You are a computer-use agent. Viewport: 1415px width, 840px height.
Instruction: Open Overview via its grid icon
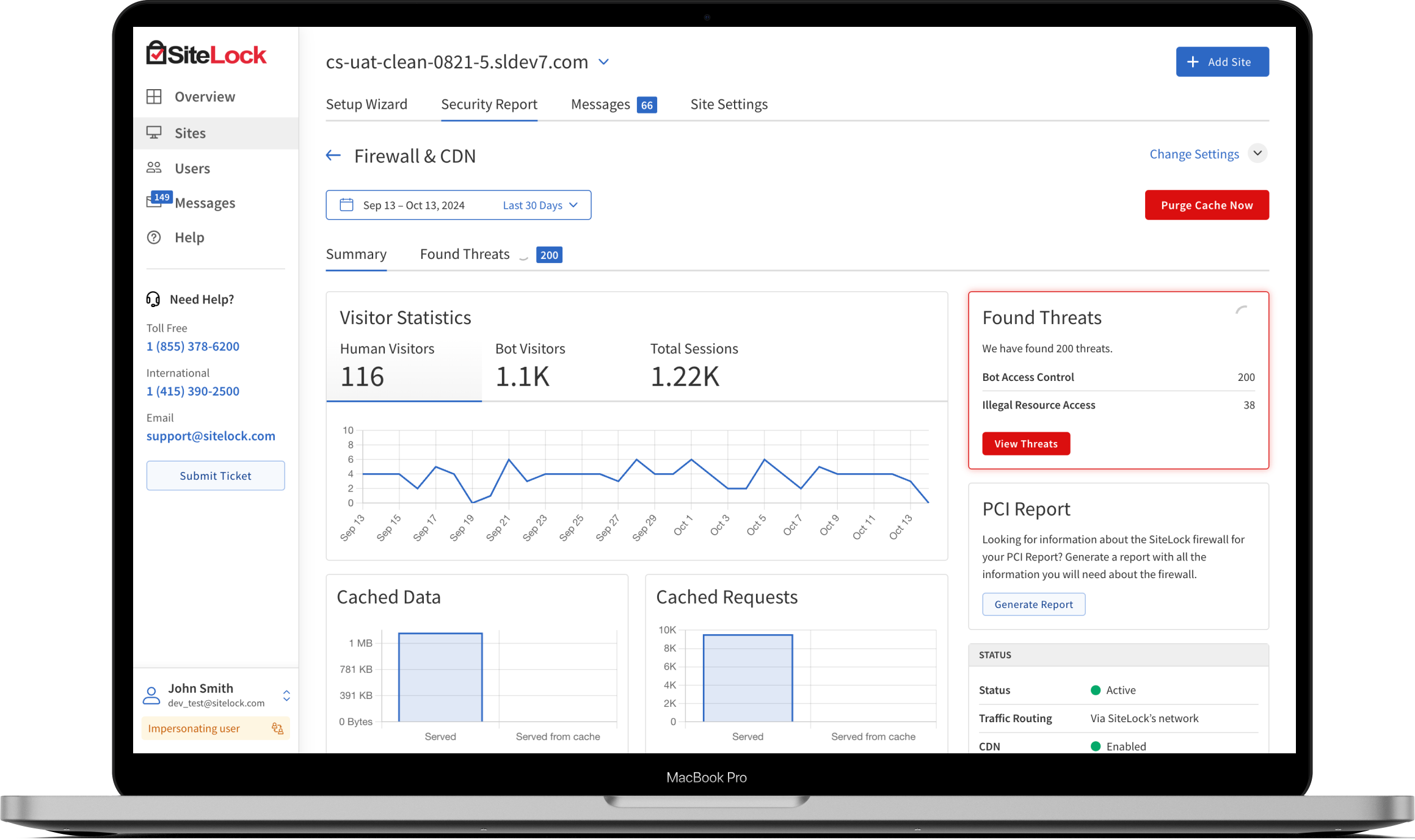(154, 96)
